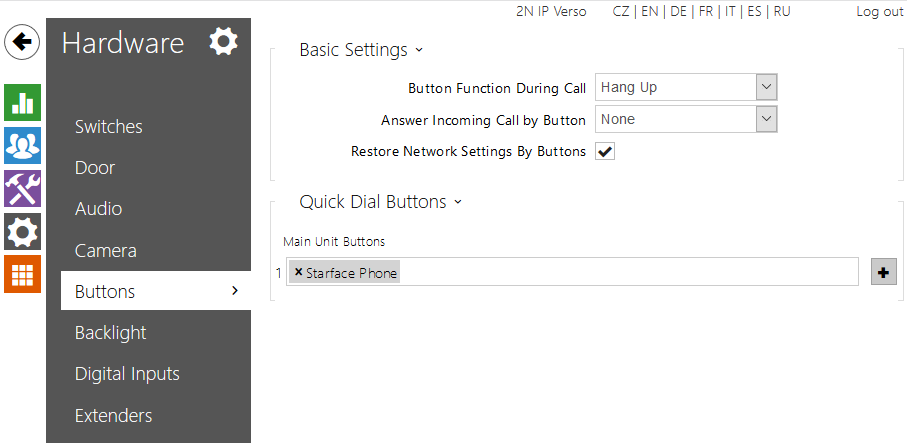907x443 pixels.
Task: Open the Status bar-chart icon
Action: coord(22,102)
